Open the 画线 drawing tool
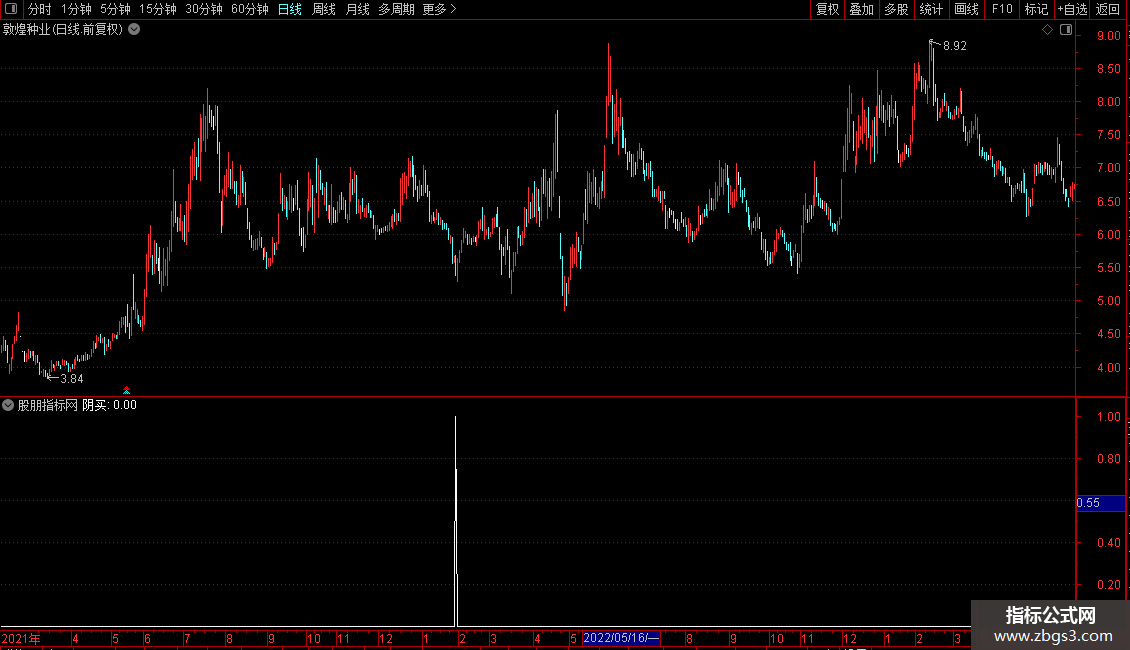 [x=966, y=9]
